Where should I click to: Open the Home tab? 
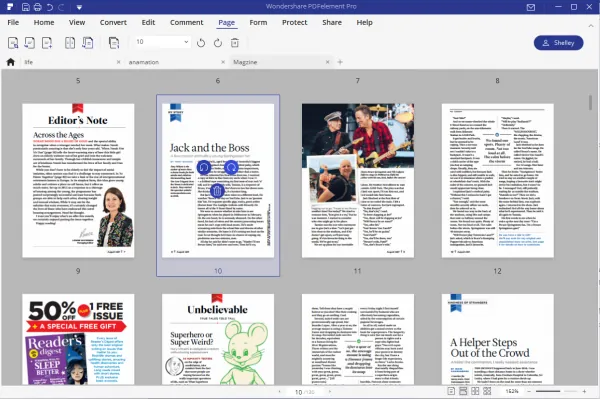point(44,22)
